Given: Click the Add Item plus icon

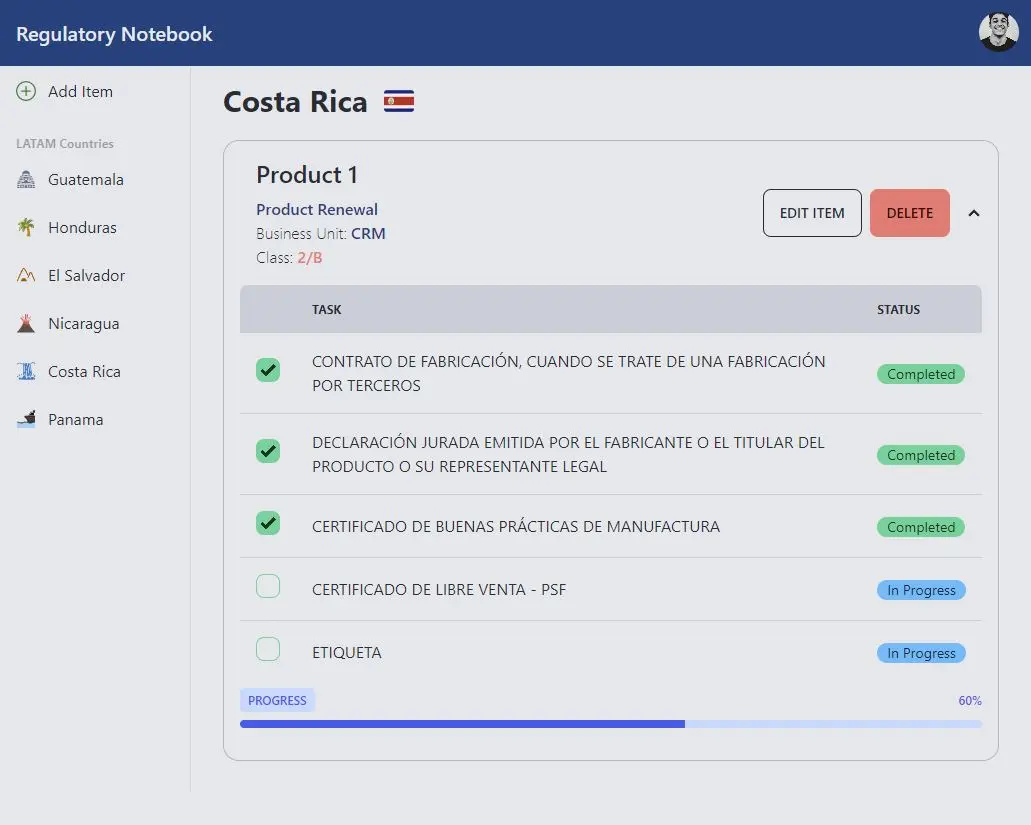Looking at the screenshot, I should coord(26,92).
